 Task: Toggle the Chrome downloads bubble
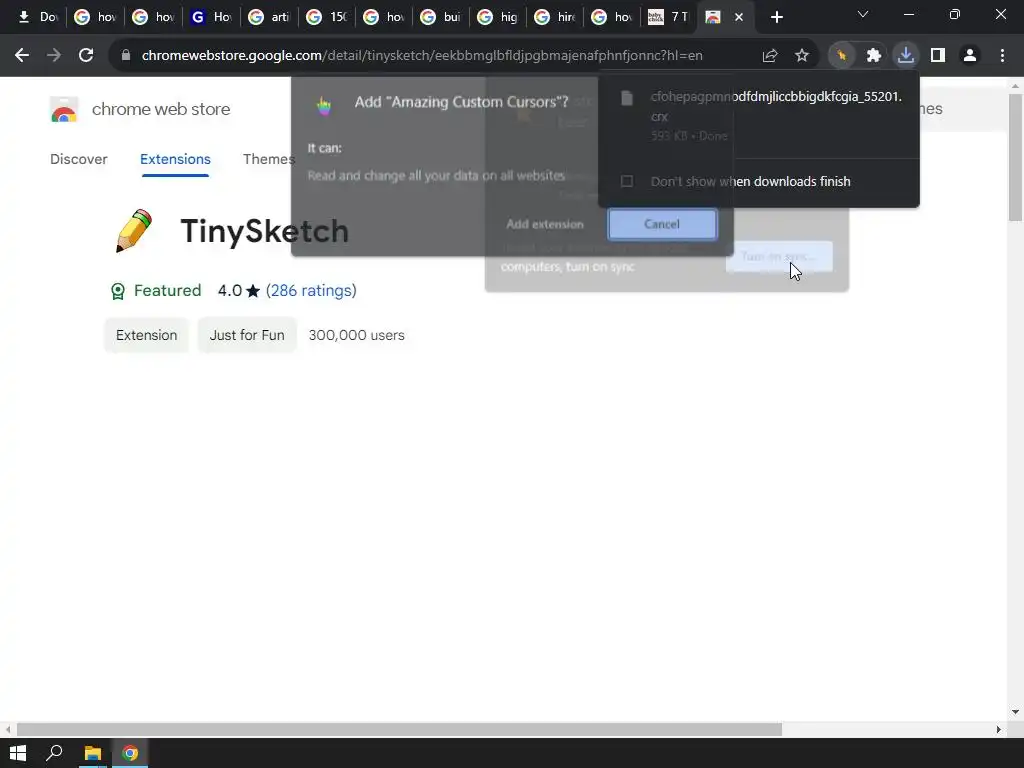click(x=906, y=56)
